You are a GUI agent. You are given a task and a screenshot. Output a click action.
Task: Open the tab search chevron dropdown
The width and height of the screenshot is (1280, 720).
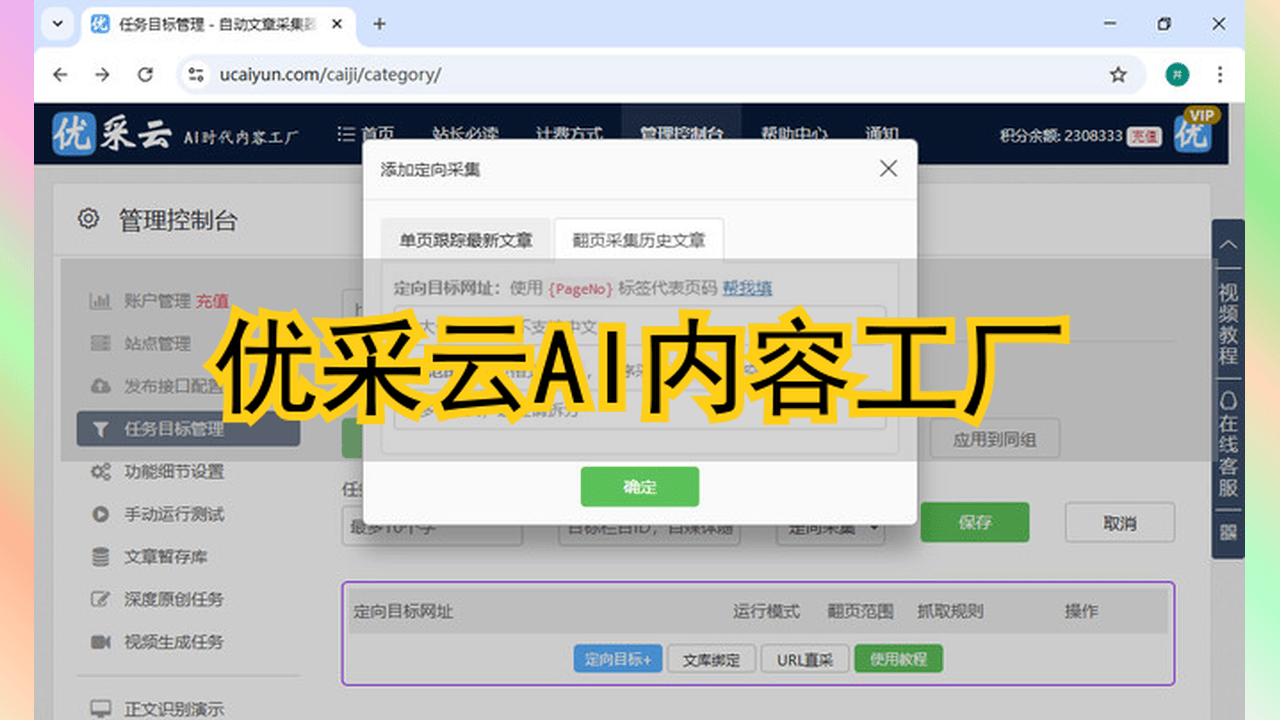tap(57, 24)
